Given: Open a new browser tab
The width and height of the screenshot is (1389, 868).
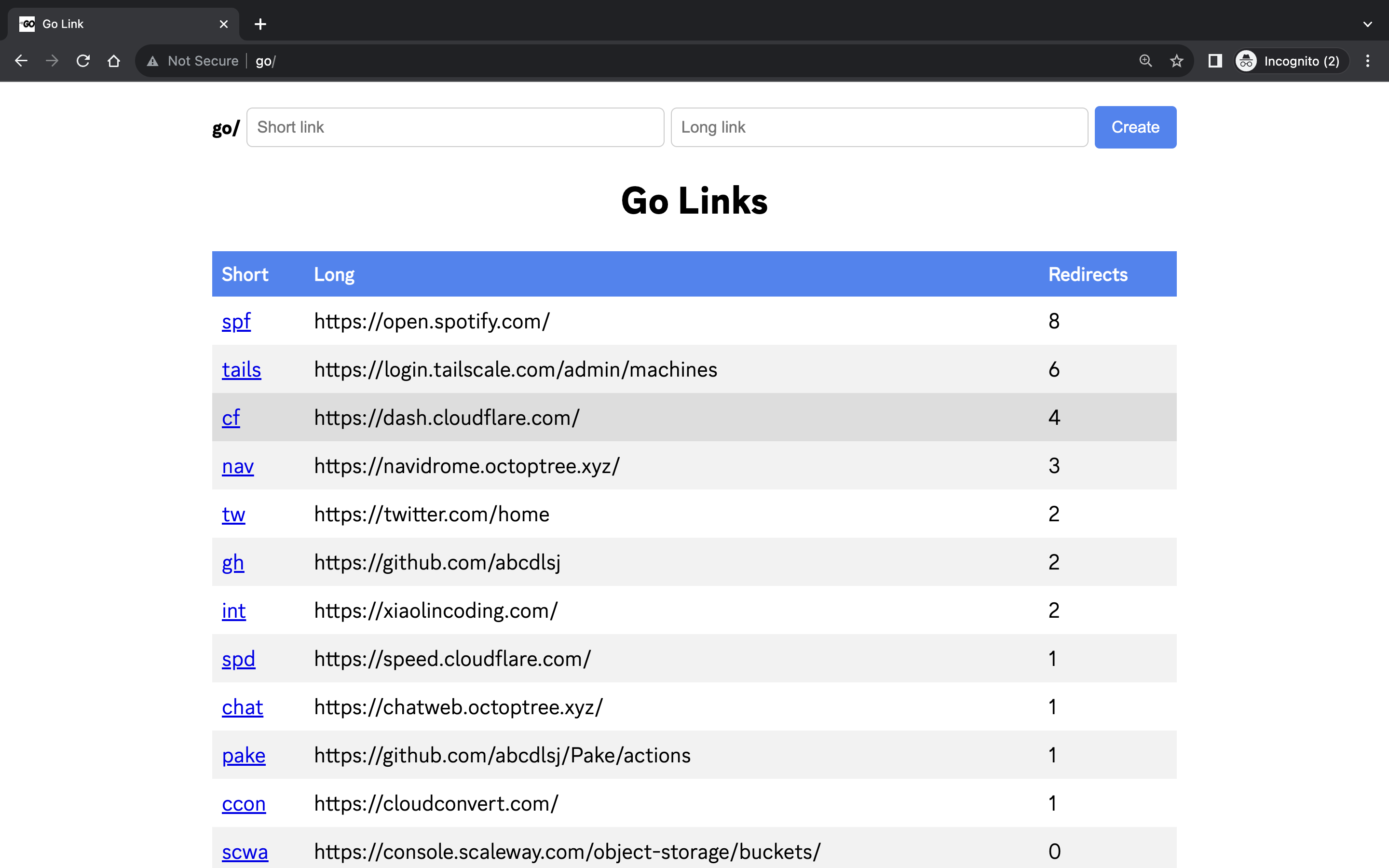Looking at the screenshot, I should coord(260,24).
